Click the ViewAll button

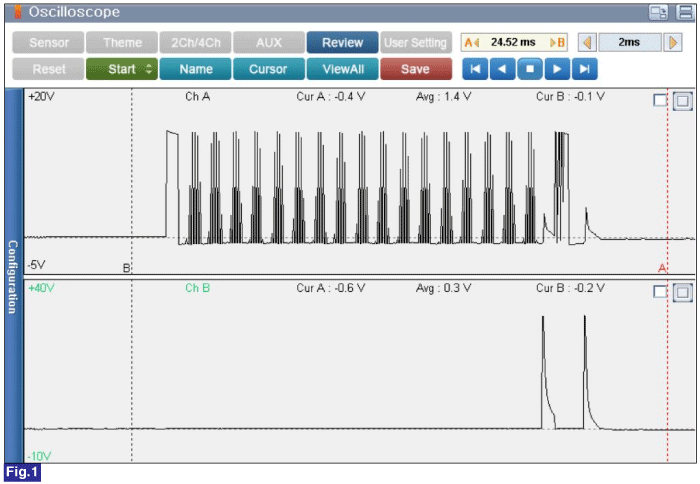click(342, 69)
